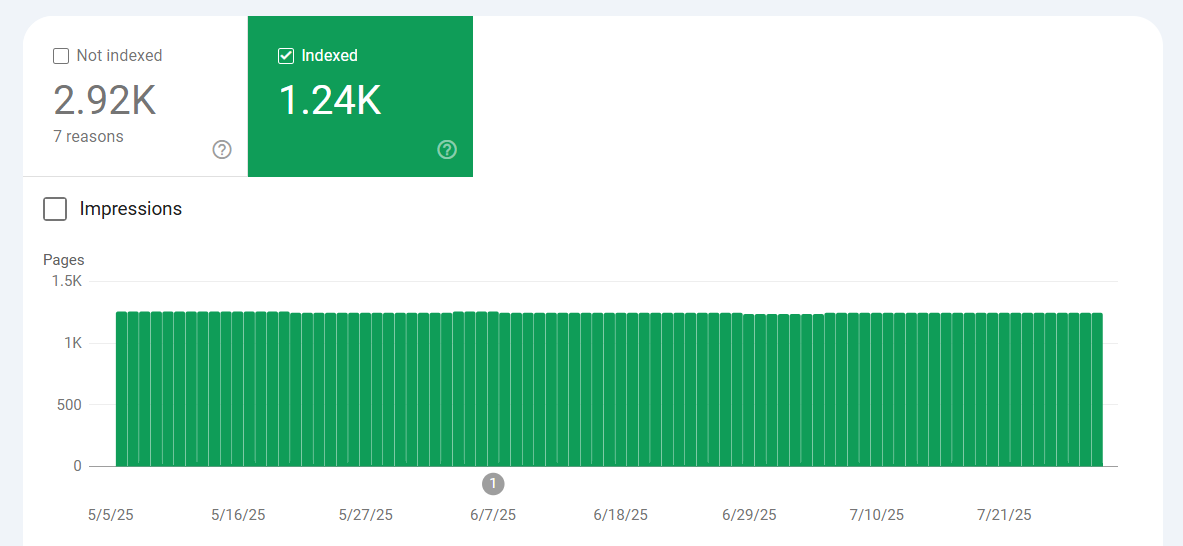Select the 1.24K indexed count

coord(330,100)
